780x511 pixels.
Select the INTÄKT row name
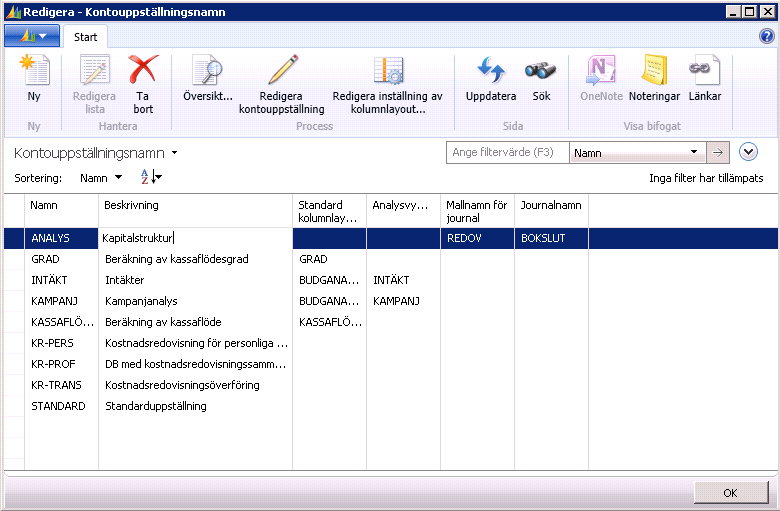tap(61, 280)
